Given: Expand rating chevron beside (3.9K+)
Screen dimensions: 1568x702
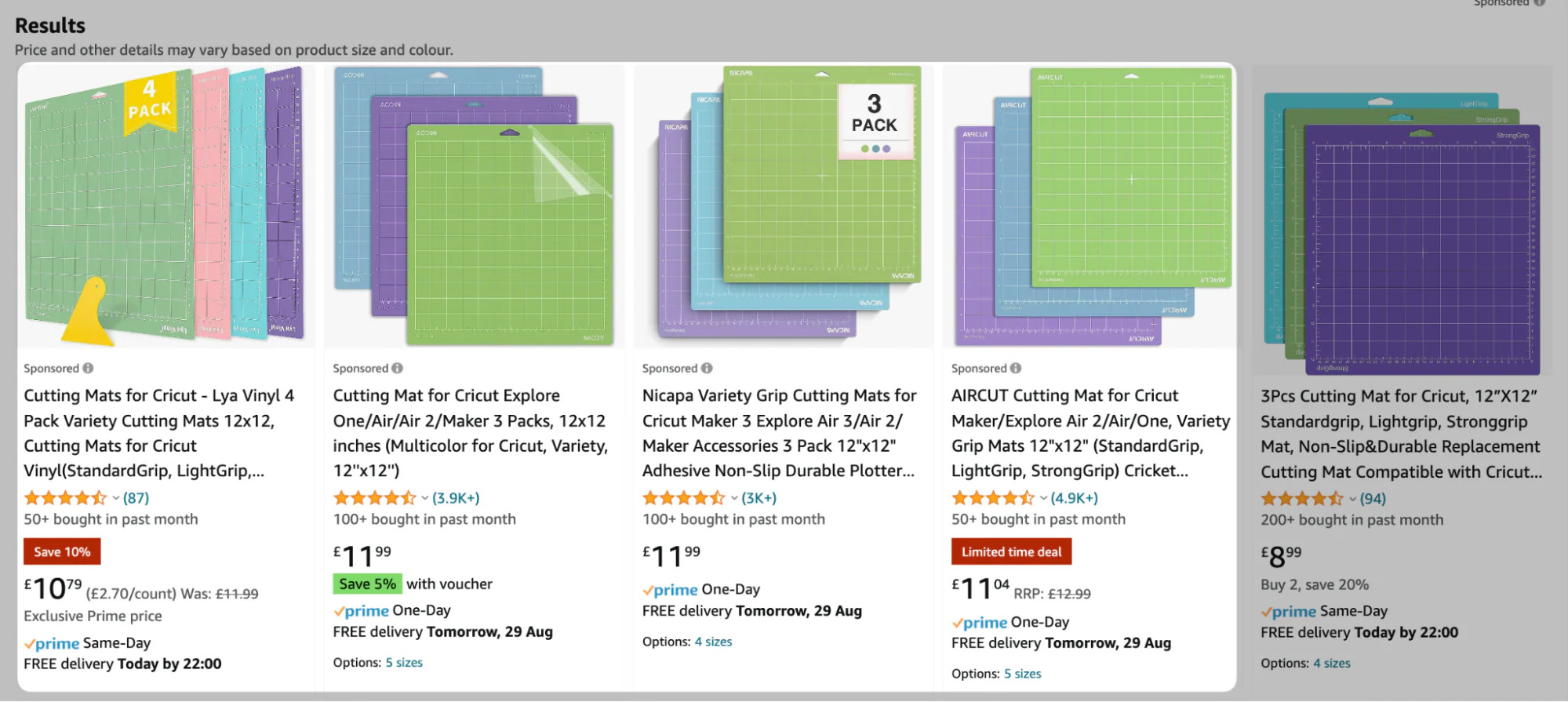Looking at the screenshot, I should coord(425,498).
